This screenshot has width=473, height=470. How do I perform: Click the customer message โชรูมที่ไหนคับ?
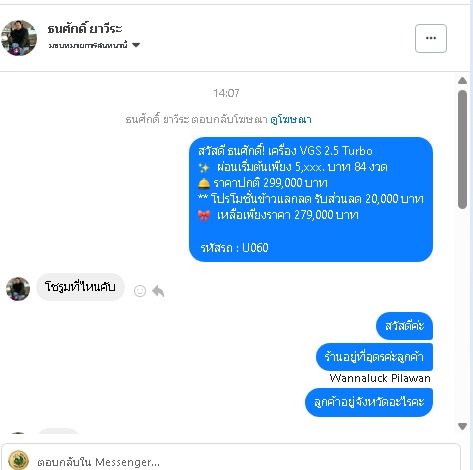[80, 287]
